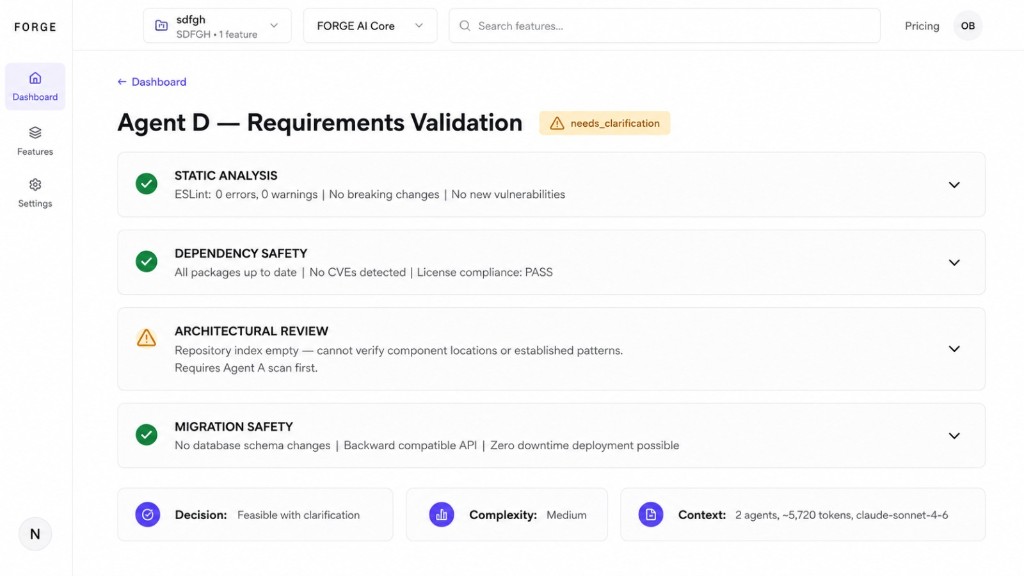Open Settings in the sidebar
Viewport: 1024px width, 576px height.
(x=35, y=193)
